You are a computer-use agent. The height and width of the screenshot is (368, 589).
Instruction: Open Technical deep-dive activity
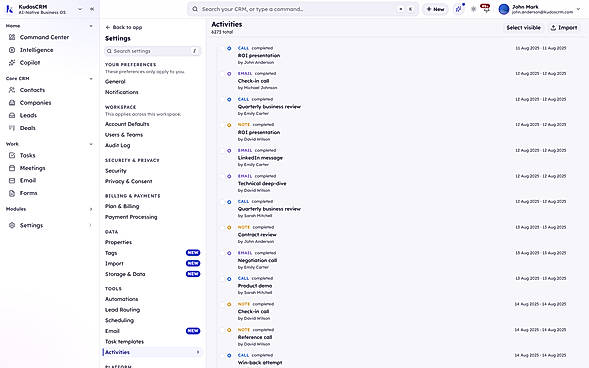262,184
